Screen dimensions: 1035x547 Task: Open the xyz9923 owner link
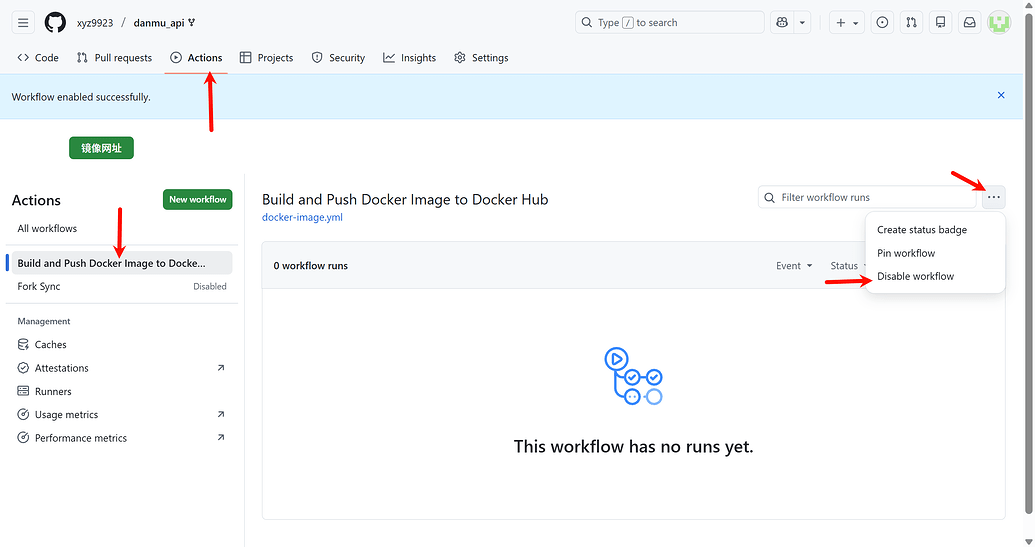(x=95, y=22)
